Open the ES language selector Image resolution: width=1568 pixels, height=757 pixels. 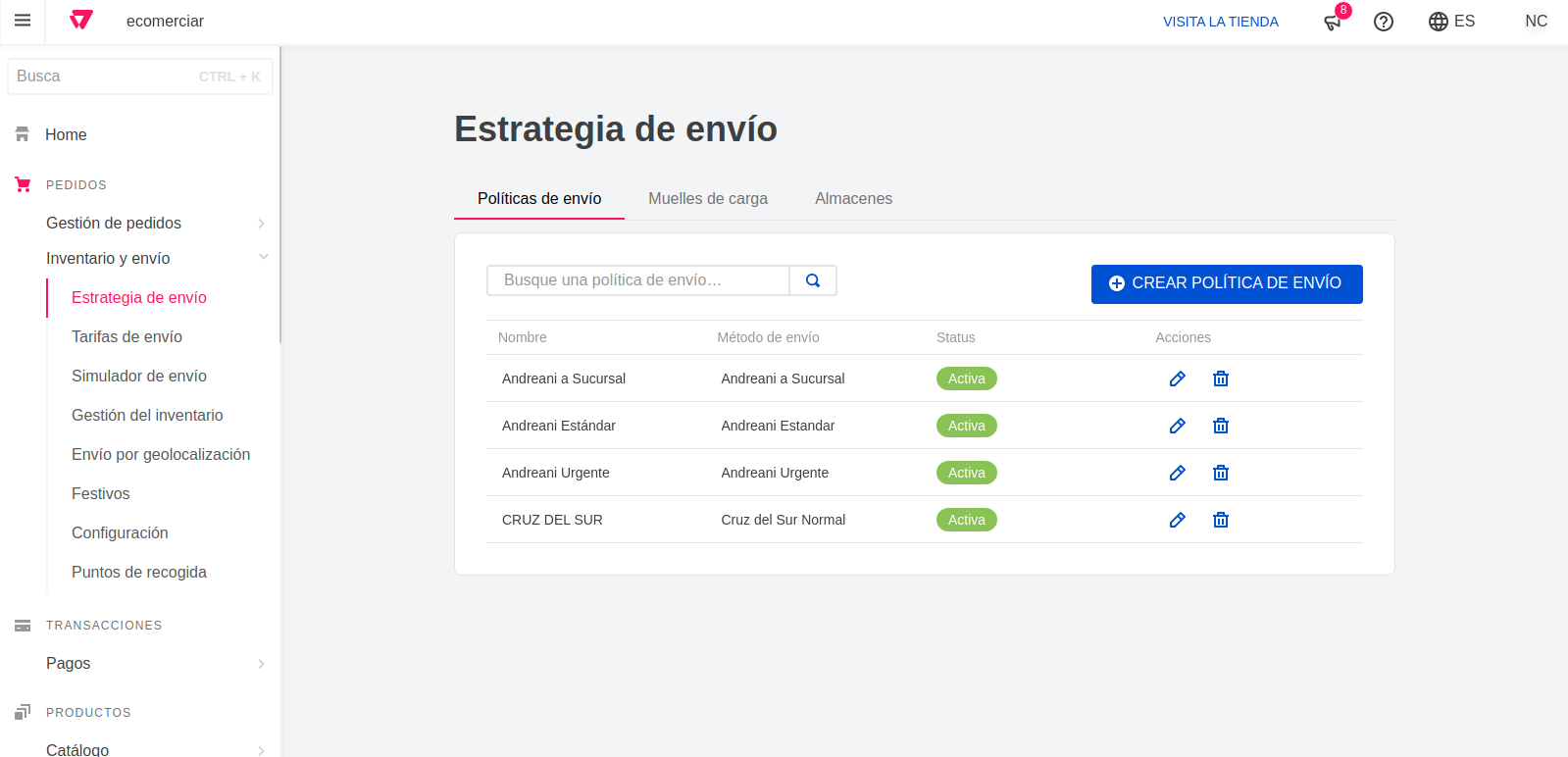[x=1451, y=22]
